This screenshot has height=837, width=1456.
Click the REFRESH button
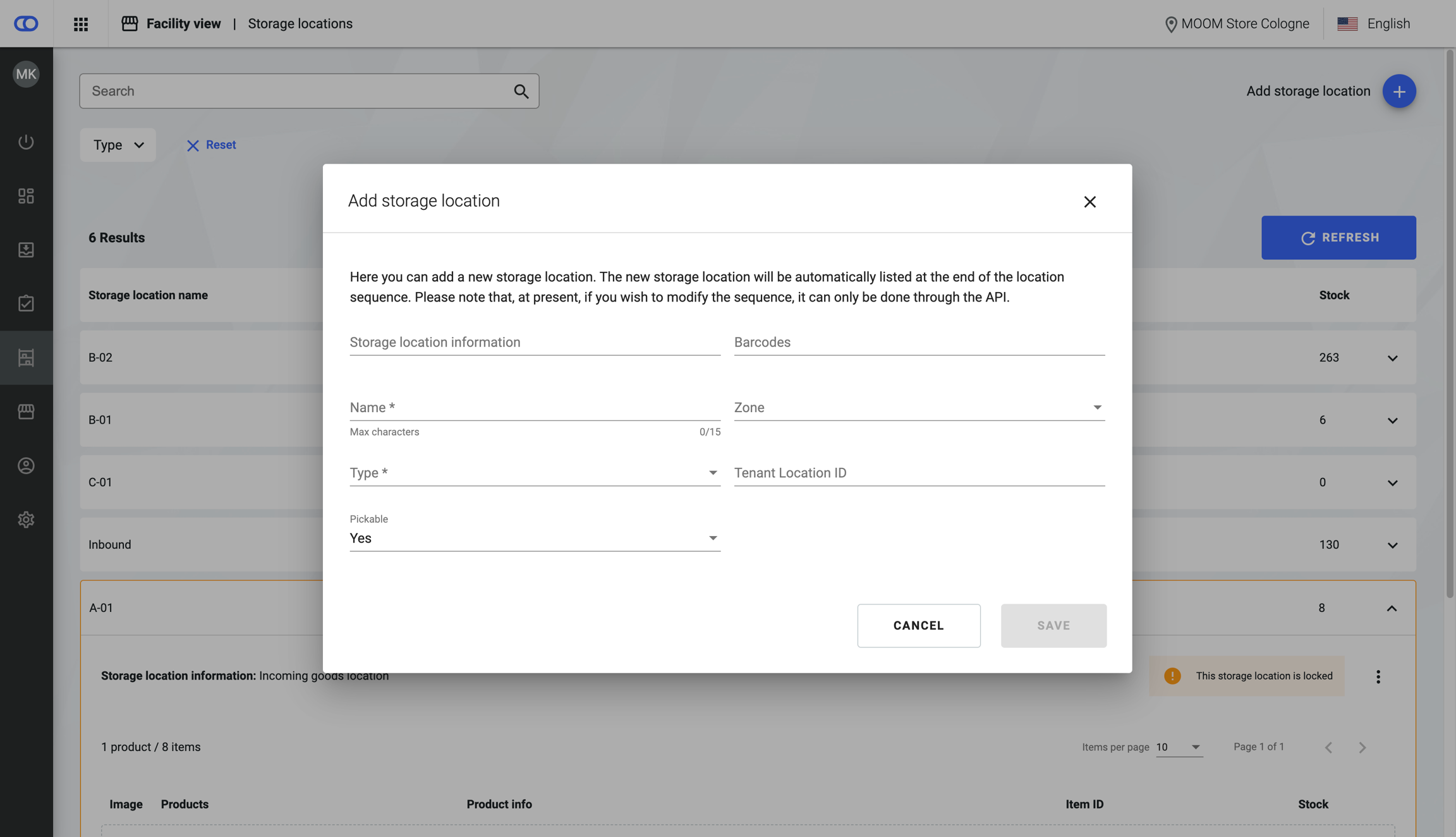1338,238
